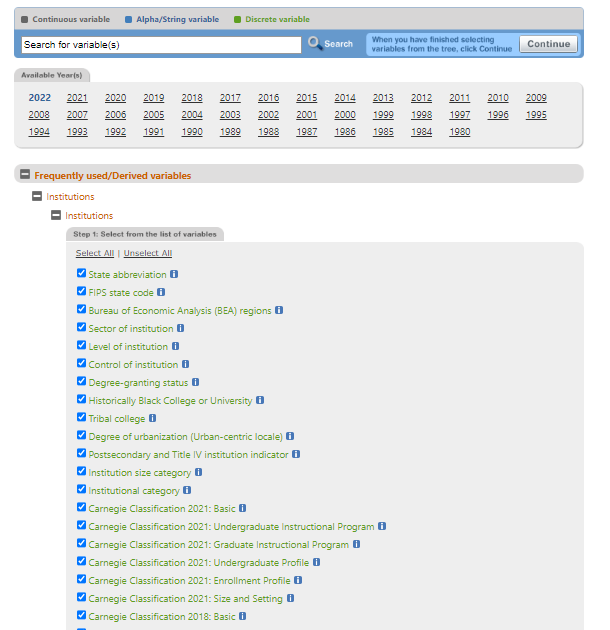Click info icon beside Degree-granting status
This screenshot has height=630, width=610.
coord(196,382)
